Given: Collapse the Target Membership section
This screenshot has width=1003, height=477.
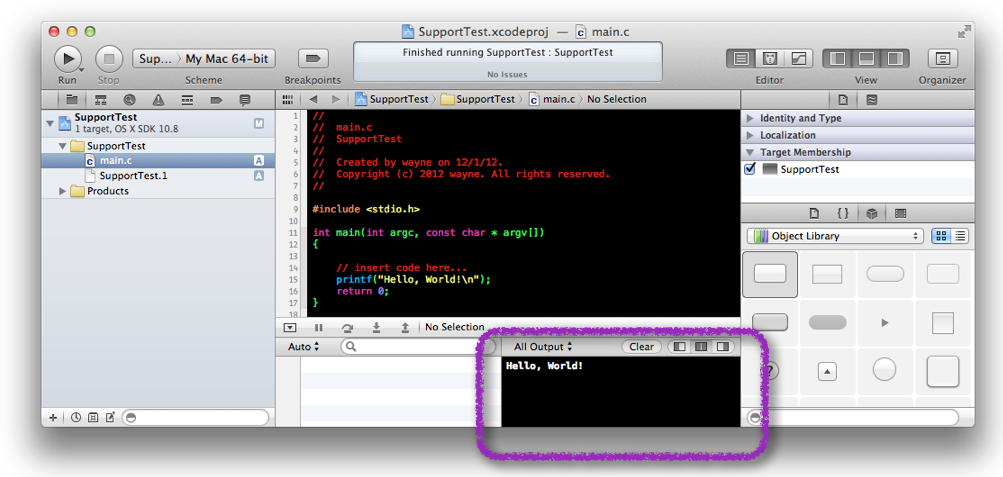Looking at the screenshot, I should click(x=750, y=153).
